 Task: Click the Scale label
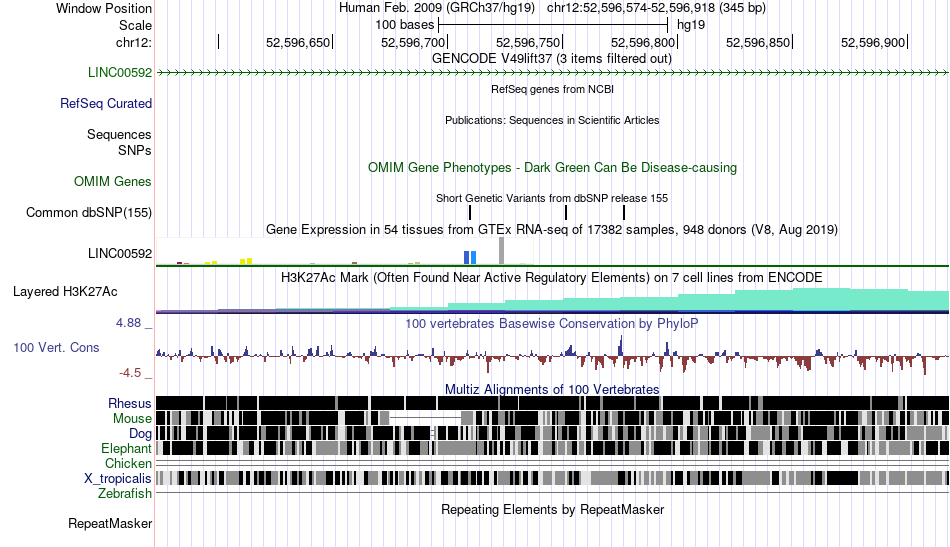pos(136,25)
